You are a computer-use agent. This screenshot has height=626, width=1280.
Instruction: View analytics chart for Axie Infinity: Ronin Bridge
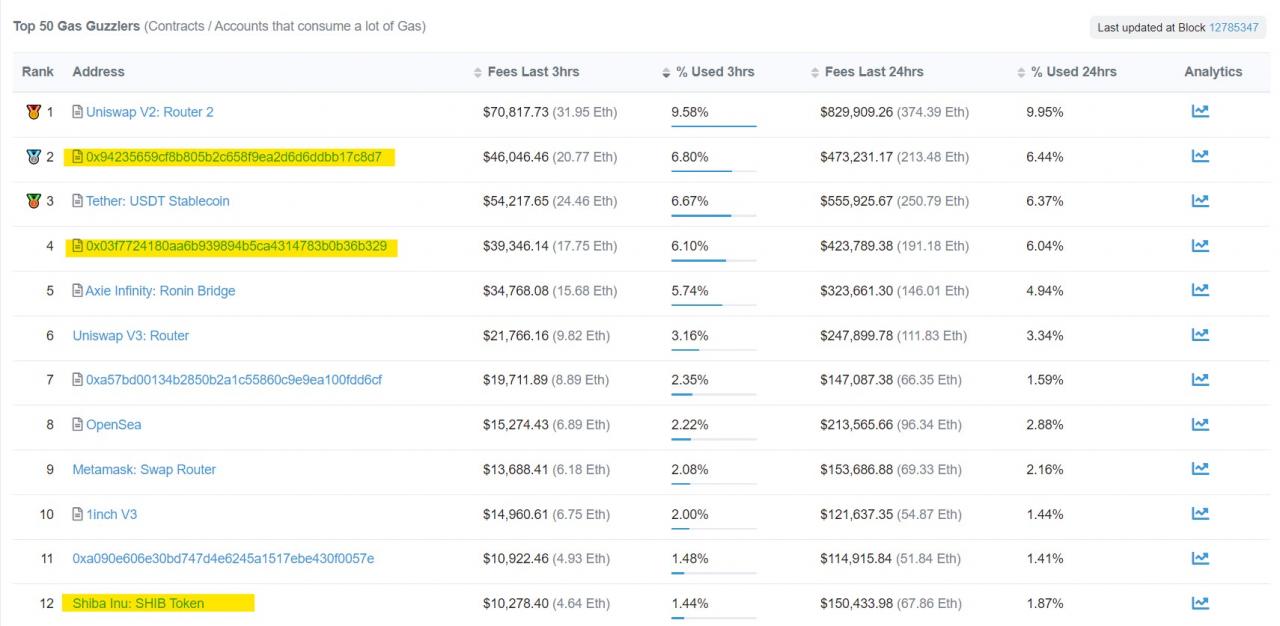tap(1200, 291)
